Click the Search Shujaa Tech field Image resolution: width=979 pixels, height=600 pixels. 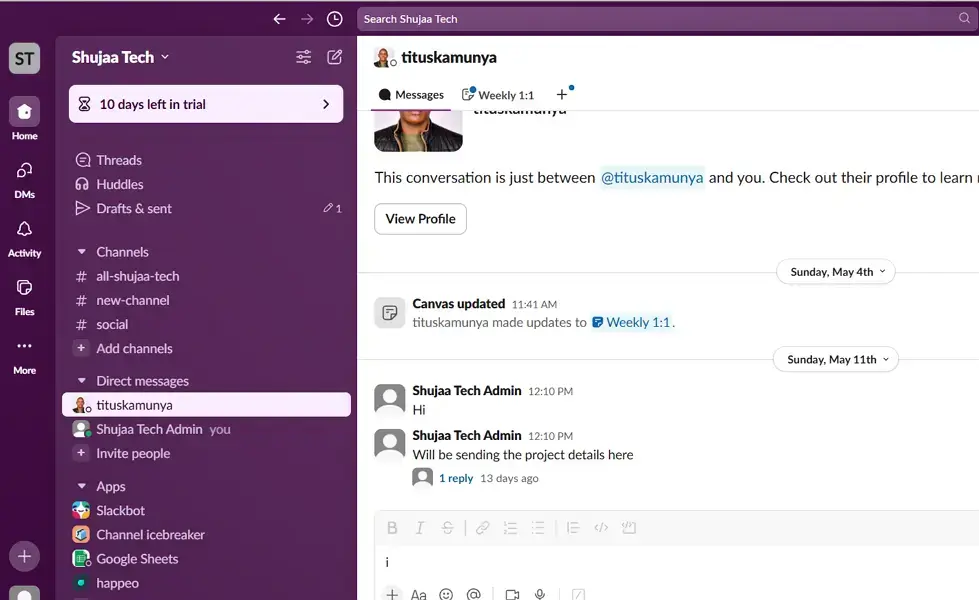point(667,19)
